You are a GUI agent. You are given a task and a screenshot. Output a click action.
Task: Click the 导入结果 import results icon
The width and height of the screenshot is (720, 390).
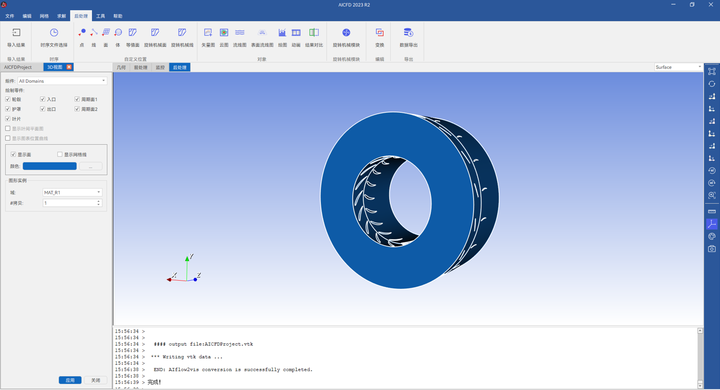click(x=16, y=33)
